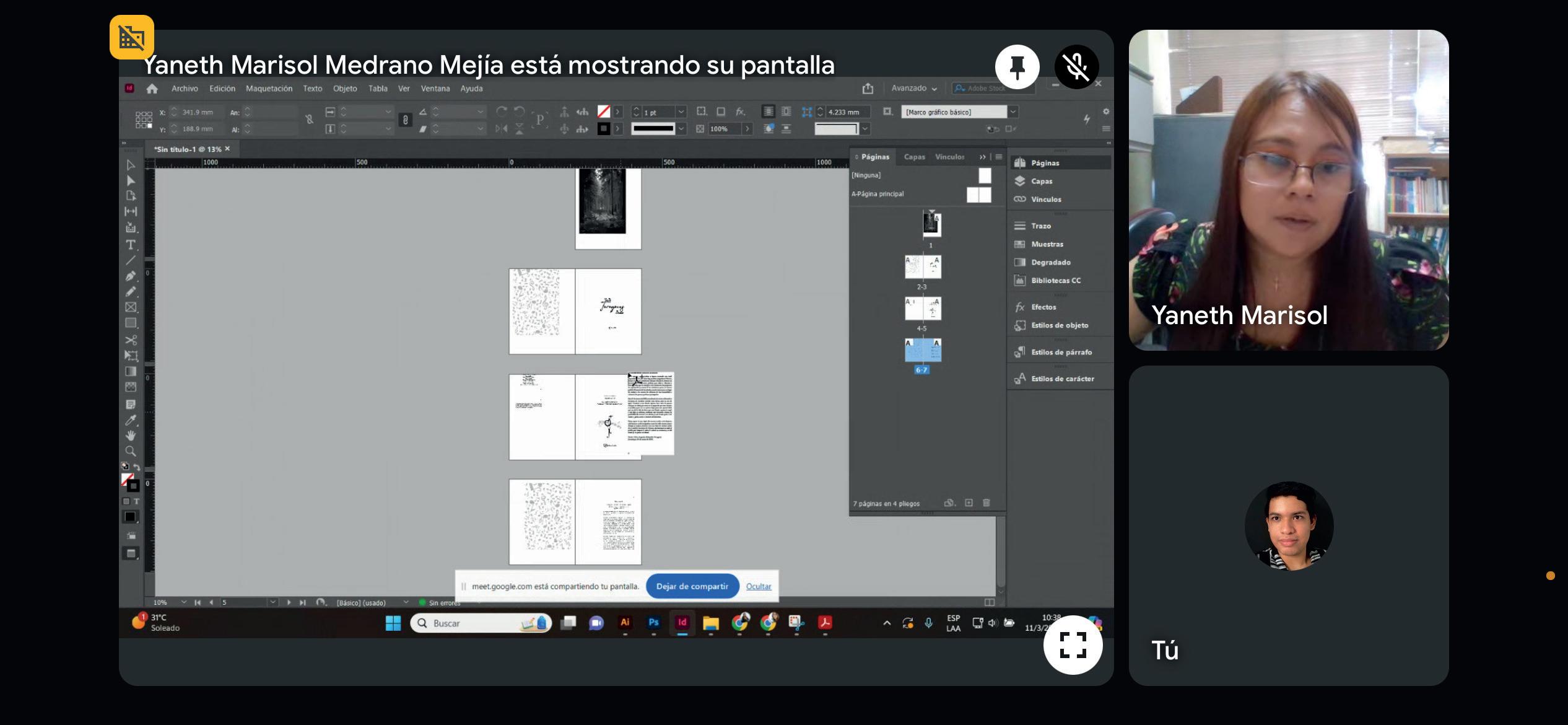Switch to the Capas panel tab
This screenshot has height=725, width=1568.
914,157
